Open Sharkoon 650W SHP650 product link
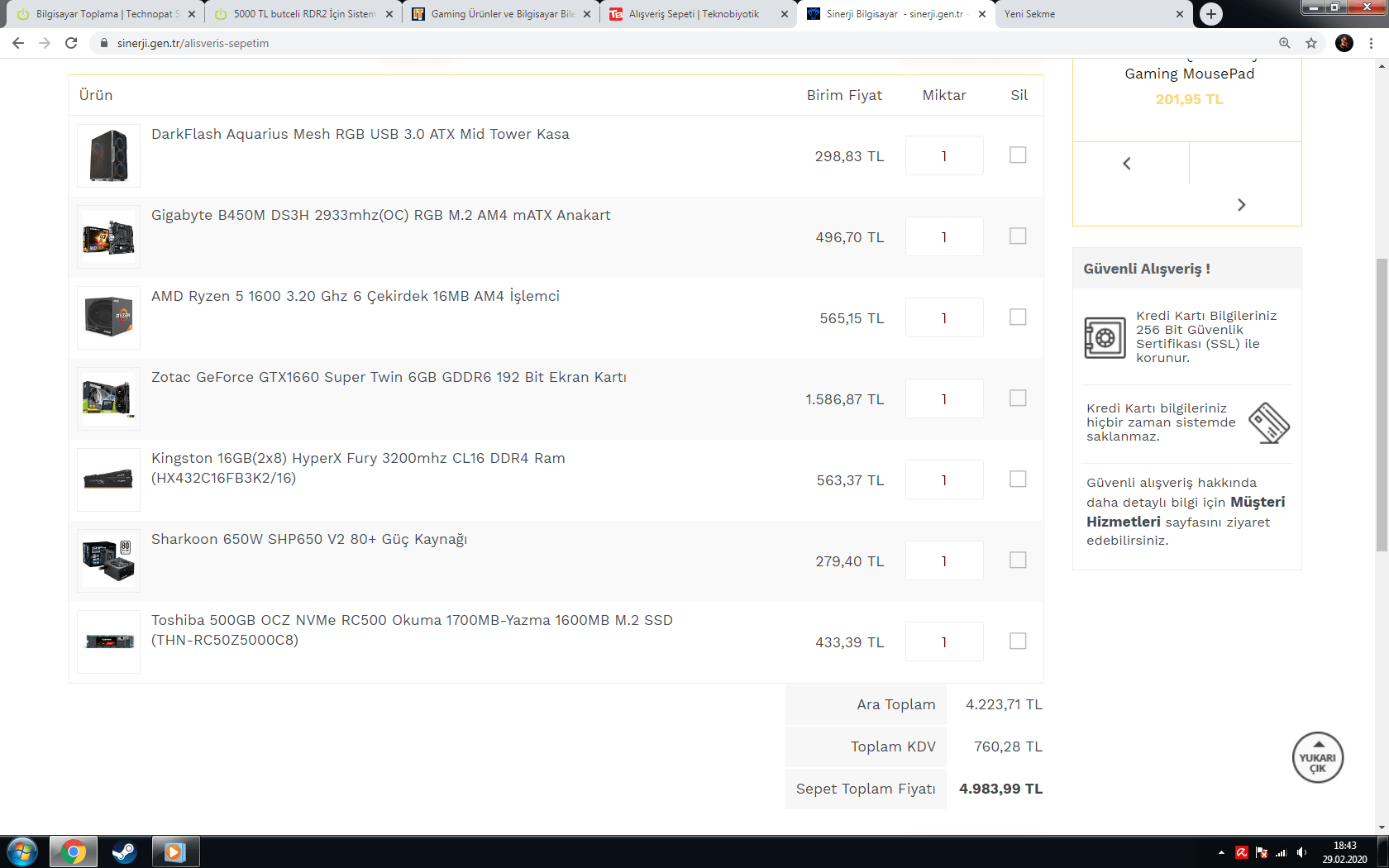 pos(309,539)
